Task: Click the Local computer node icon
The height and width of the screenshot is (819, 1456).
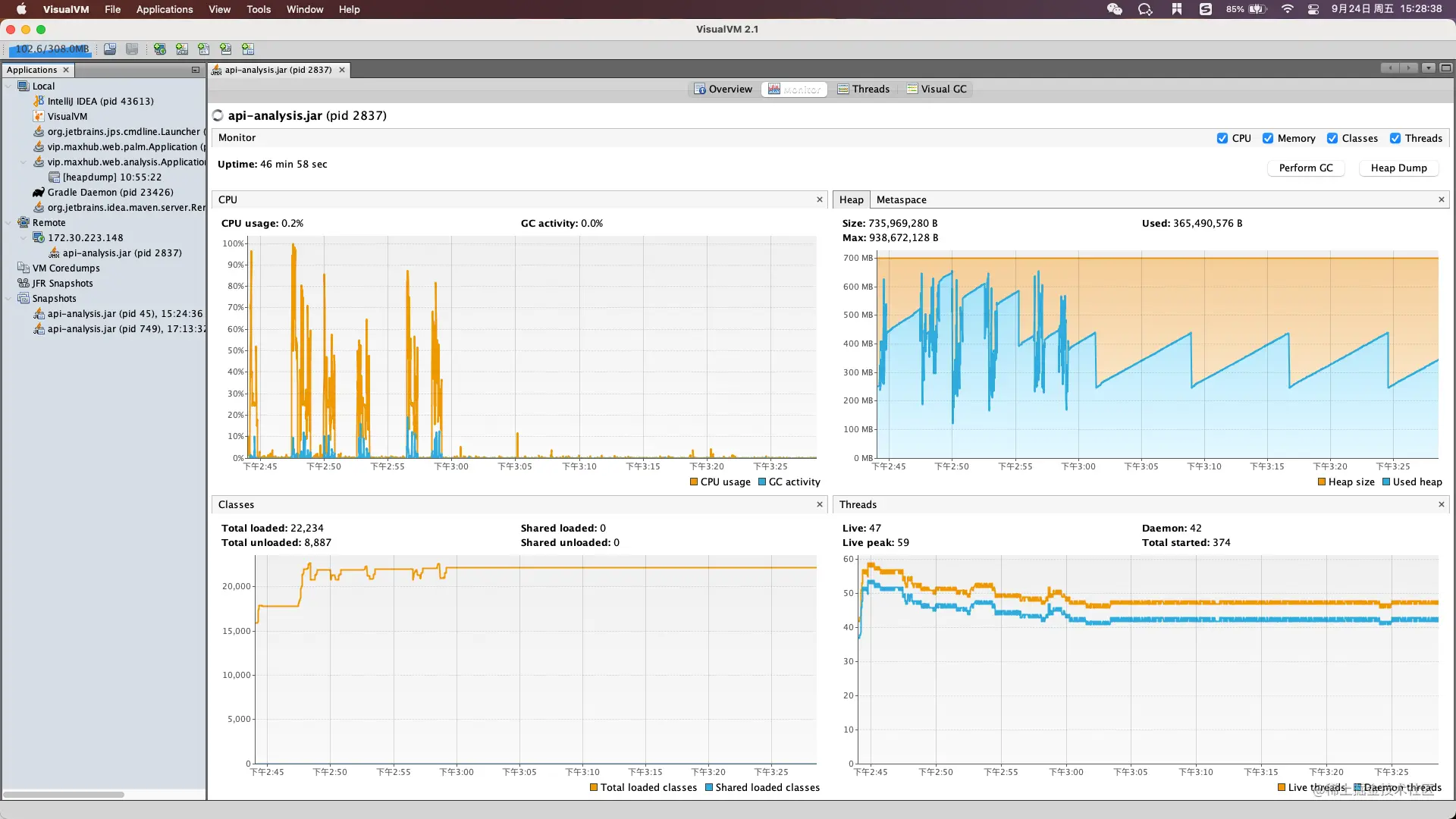Action: point(24,86)
